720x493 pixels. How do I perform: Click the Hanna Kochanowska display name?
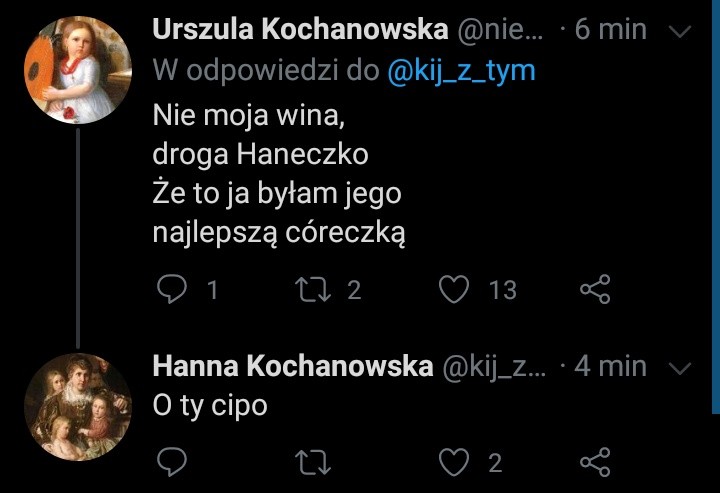coord(292,366)
